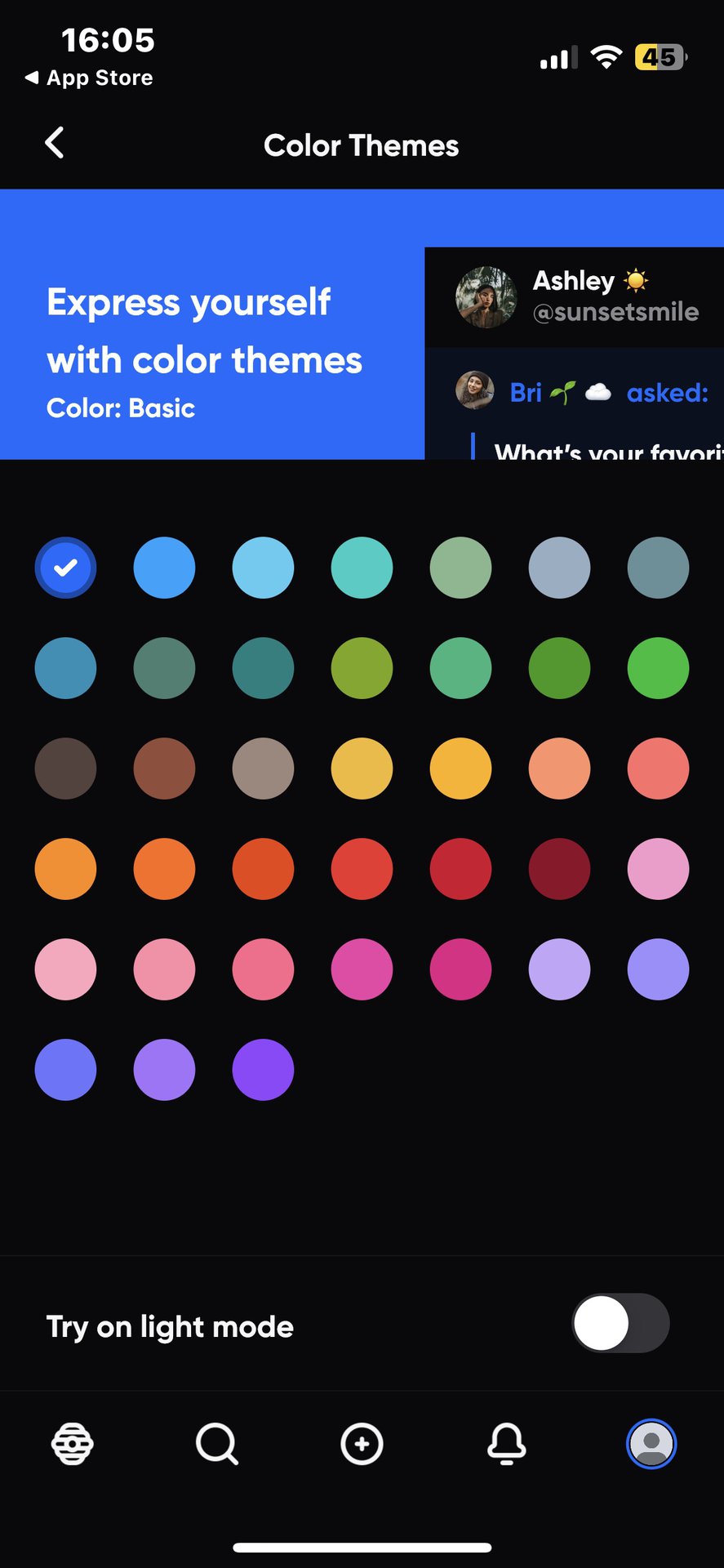This screenshot has width=724, height=1568.
Task: Select the bright green swatch ending second row
Action: 658,668
